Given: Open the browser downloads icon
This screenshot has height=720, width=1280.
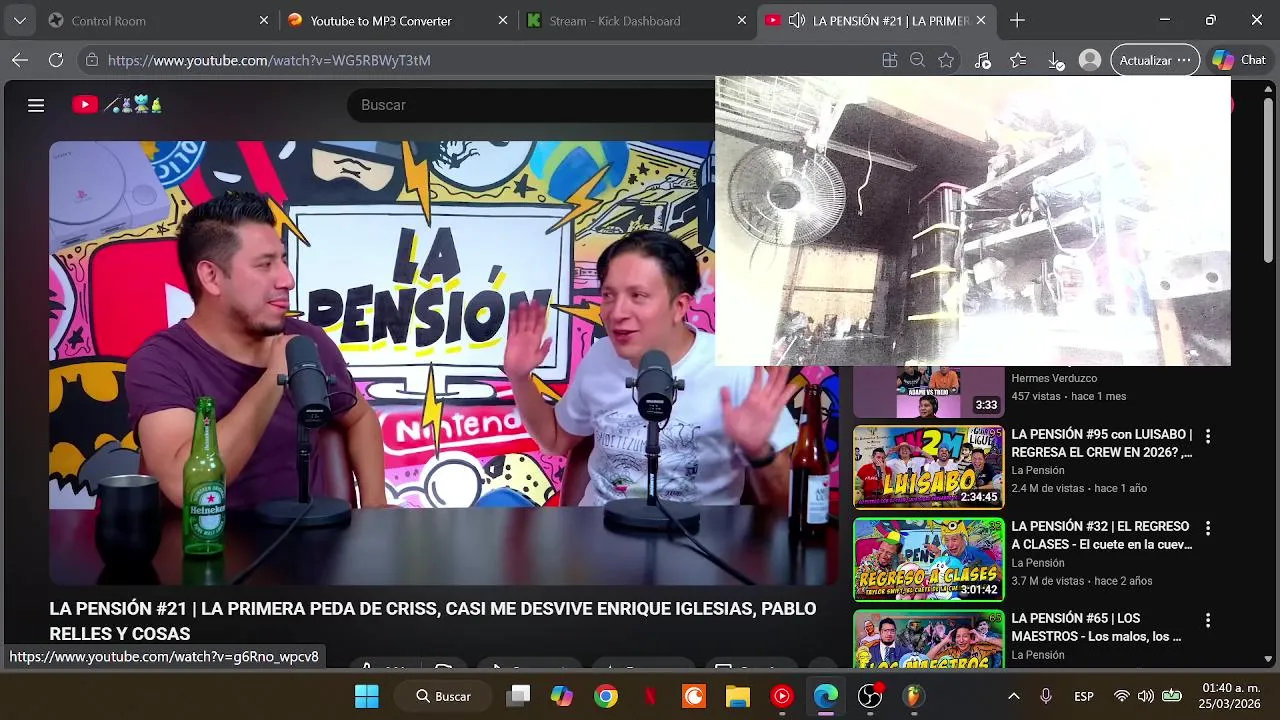Looking at the screenshot, I should click(x=1055, y=60).
